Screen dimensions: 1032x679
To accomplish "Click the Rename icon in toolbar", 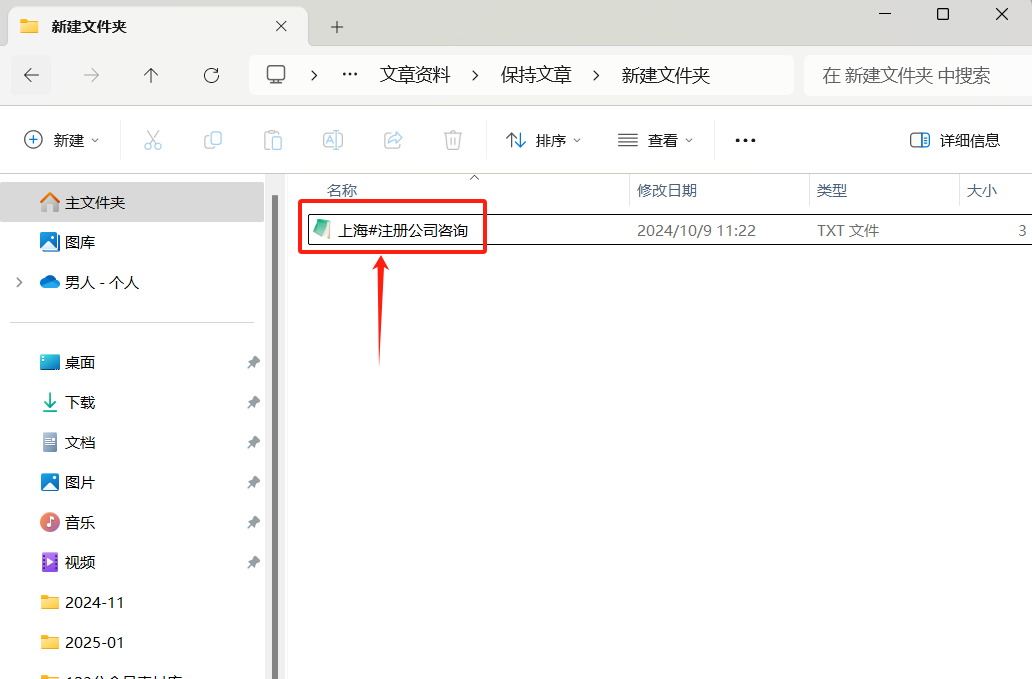I will 333,140.
